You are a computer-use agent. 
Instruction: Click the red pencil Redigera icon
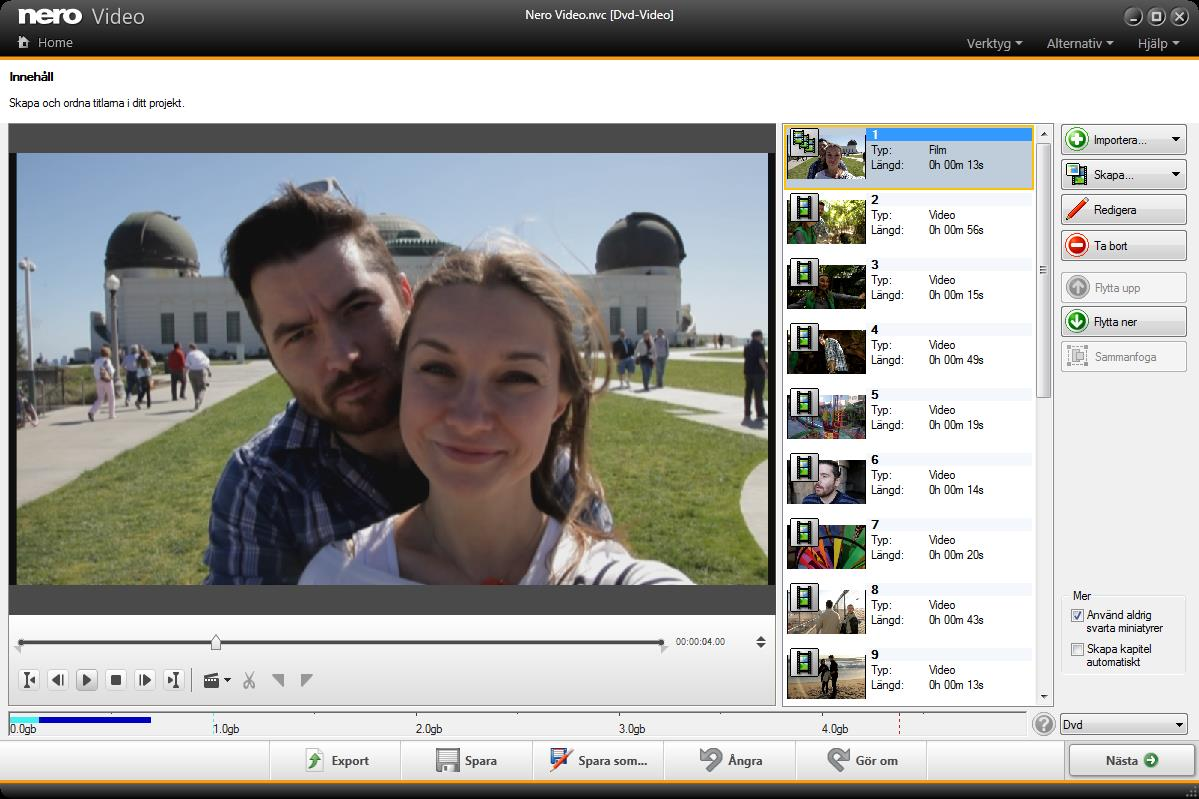pos(1077,209)
